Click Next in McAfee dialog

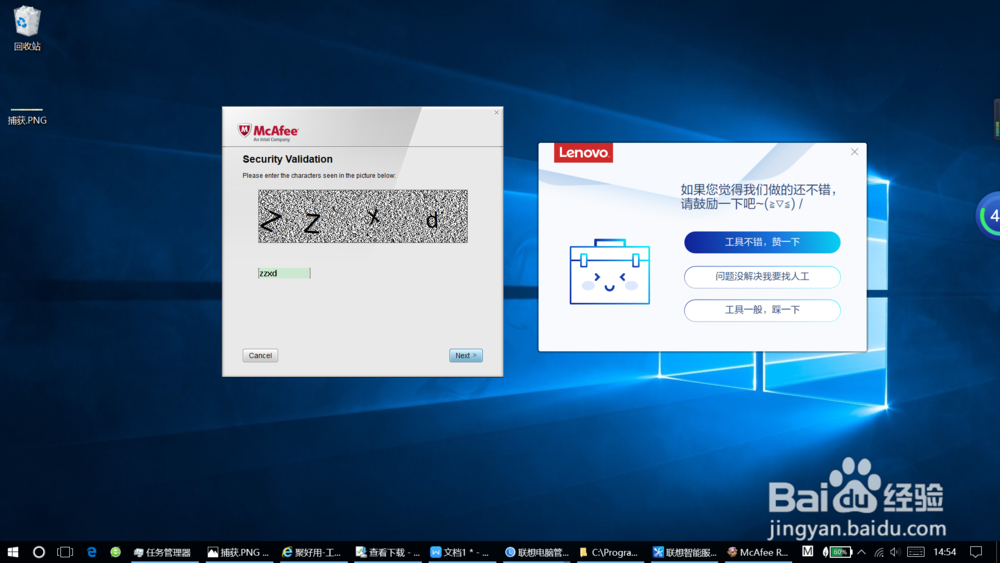(466, 355)
